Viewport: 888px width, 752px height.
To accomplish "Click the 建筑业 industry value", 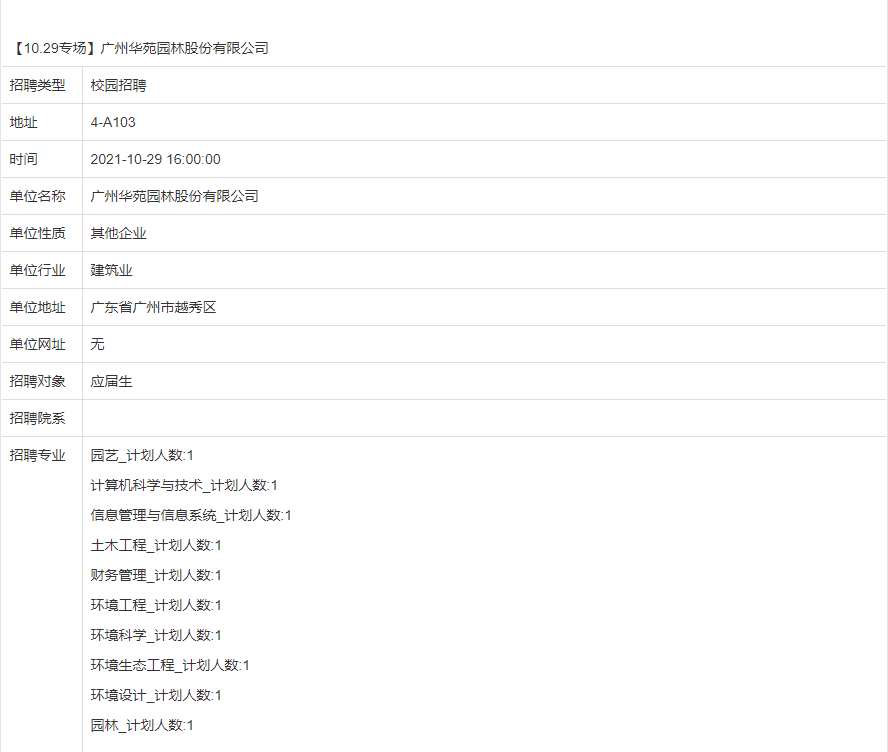I will (x=111, y=271).
